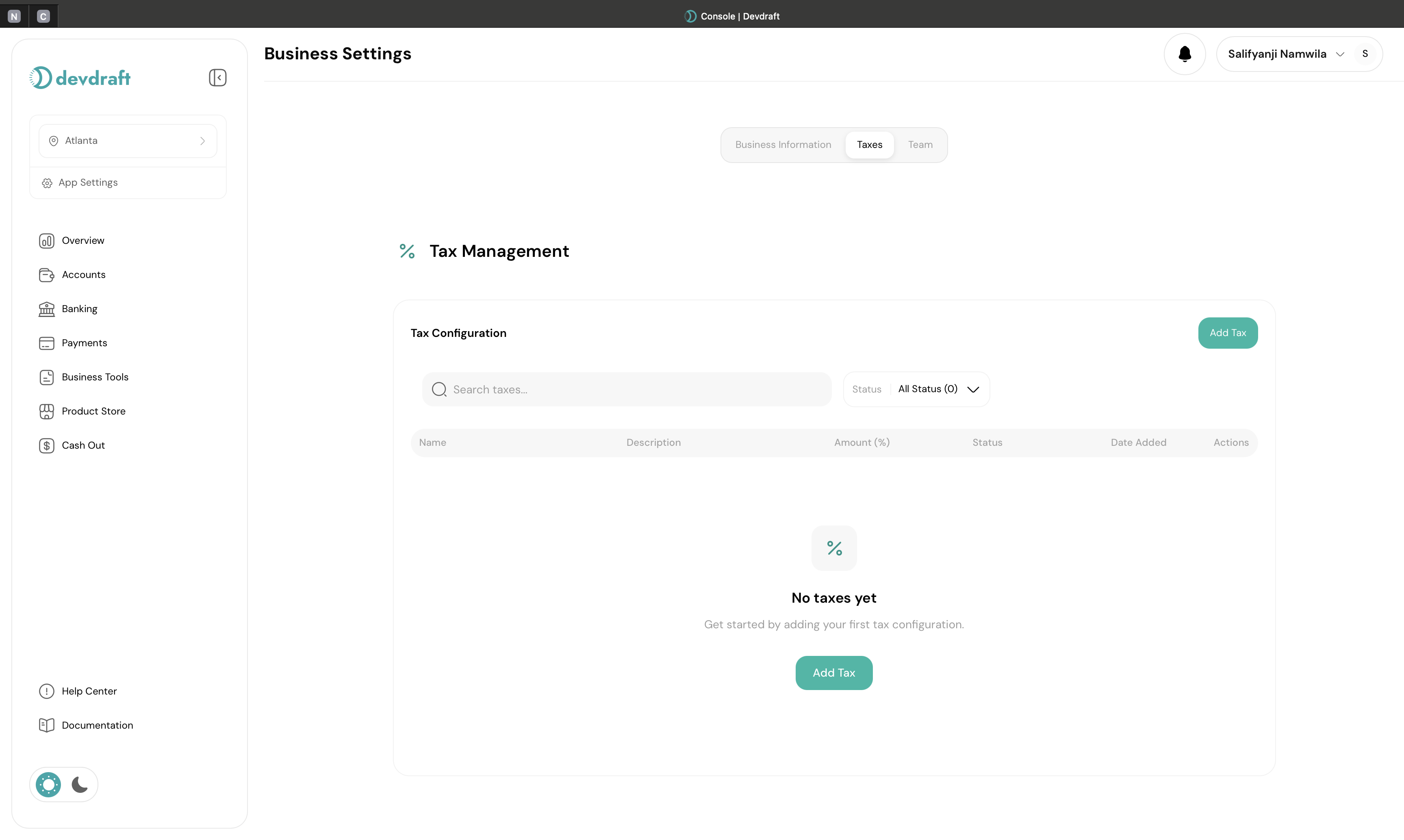Switch to dark mode using moon toggle
The image size is (1404, 840).
(79, 784)
